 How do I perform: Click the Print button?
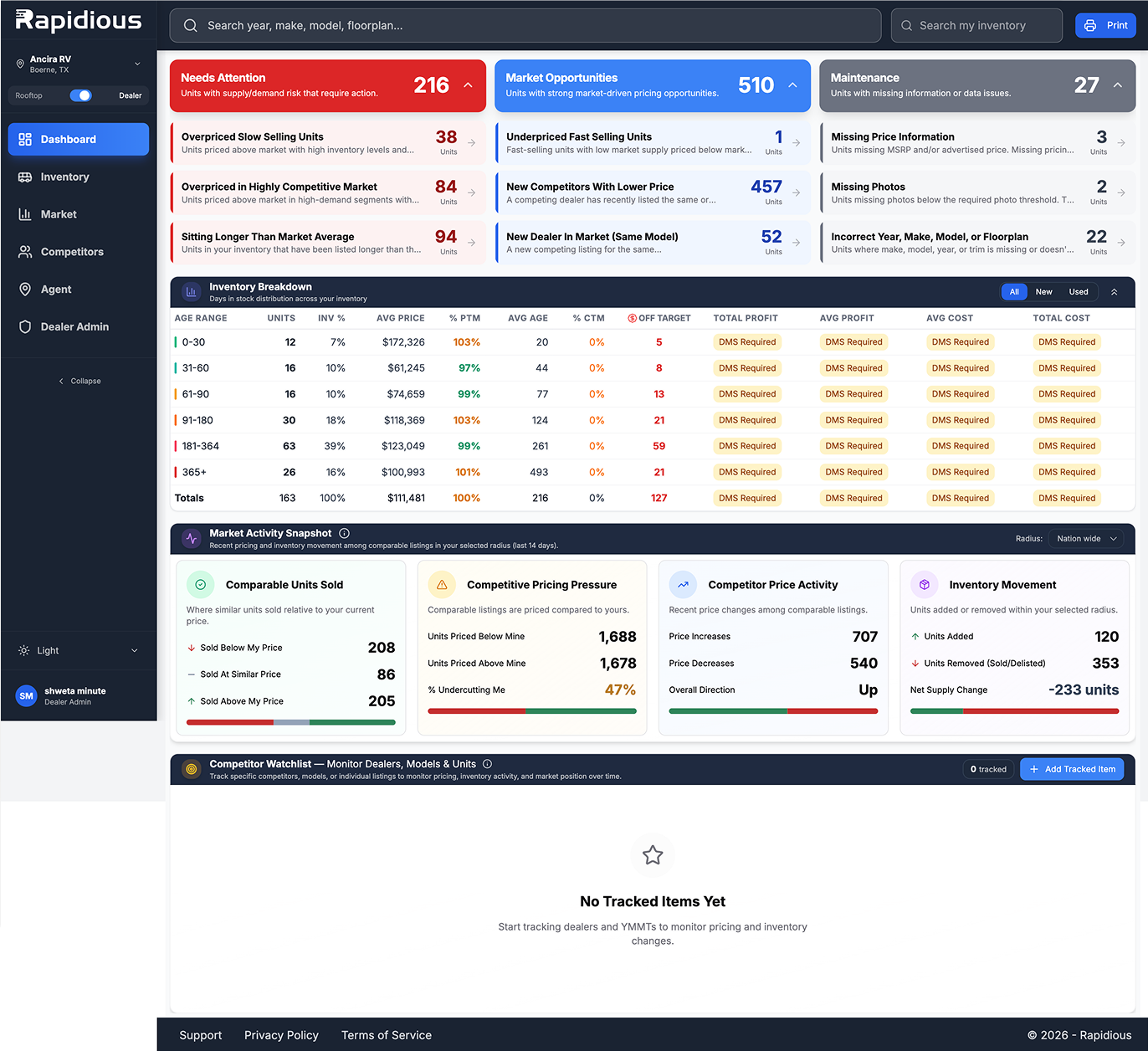tap(1105, 25)
